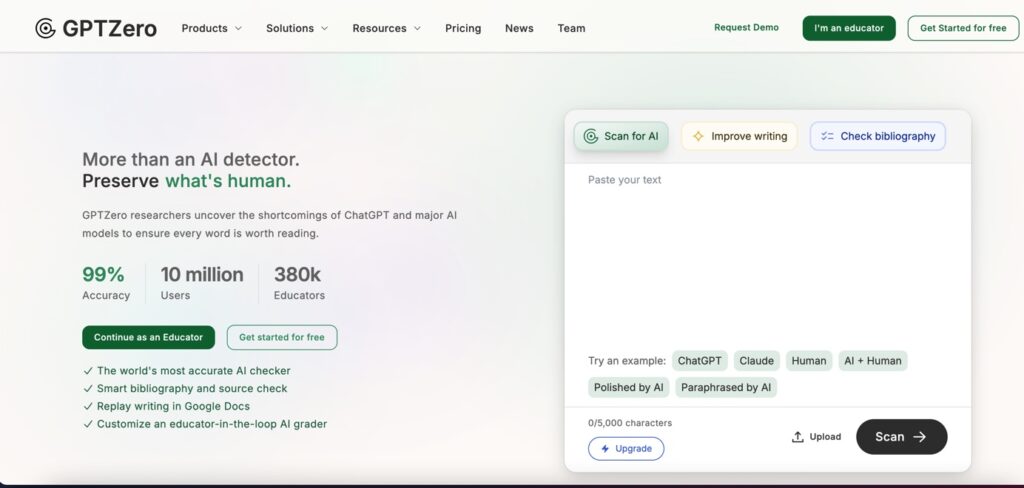Try the Paraphrased by AI example
Screen dimensions: 1024x488
725,387
